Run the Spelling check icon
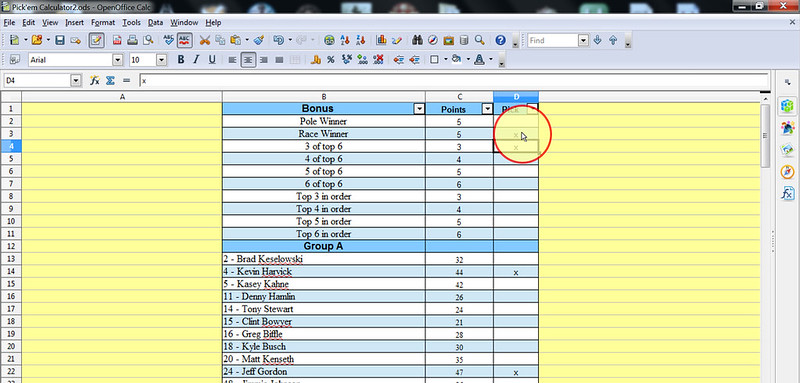The height and width of the screenshot is (383, 800). [x=168, y=40]
